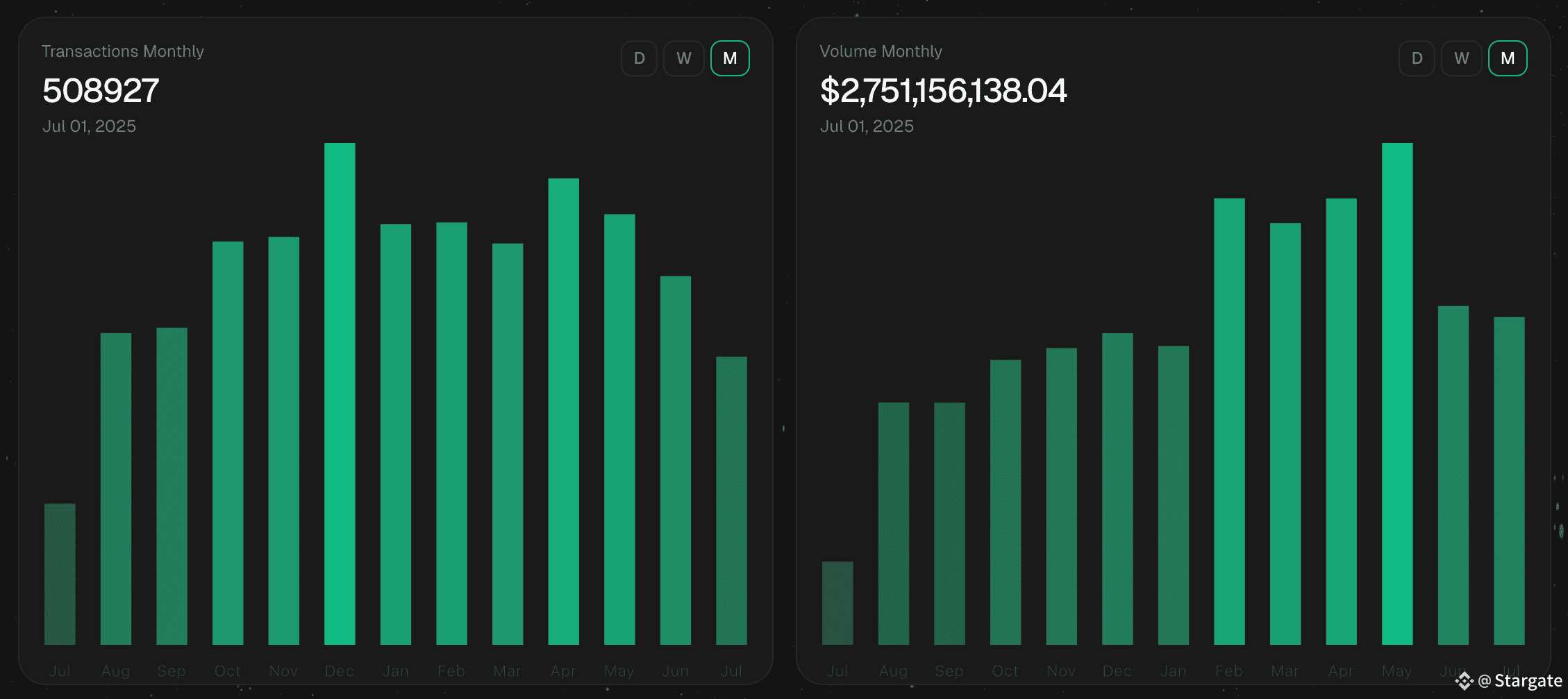
Task: Click the volume value "$2,751,156,138.04"
Action: [943, 91]
